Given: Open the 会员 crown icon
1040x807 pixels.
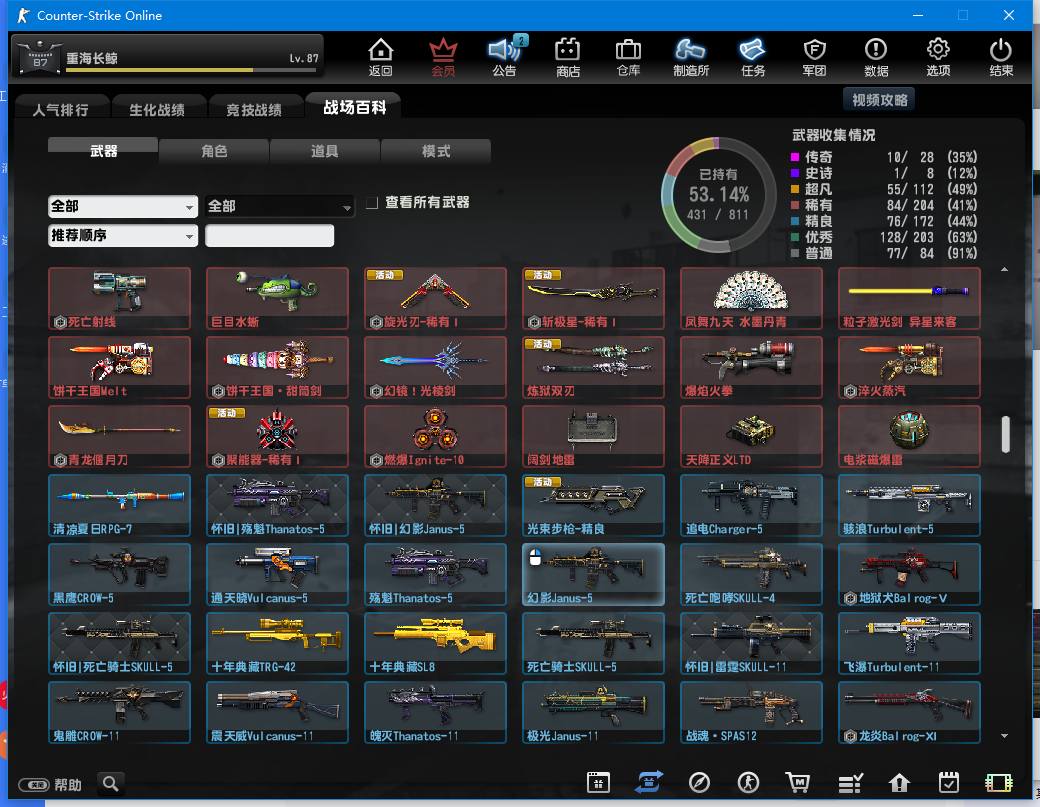Looking at the screenshot, I should click(x=443, y=56).
